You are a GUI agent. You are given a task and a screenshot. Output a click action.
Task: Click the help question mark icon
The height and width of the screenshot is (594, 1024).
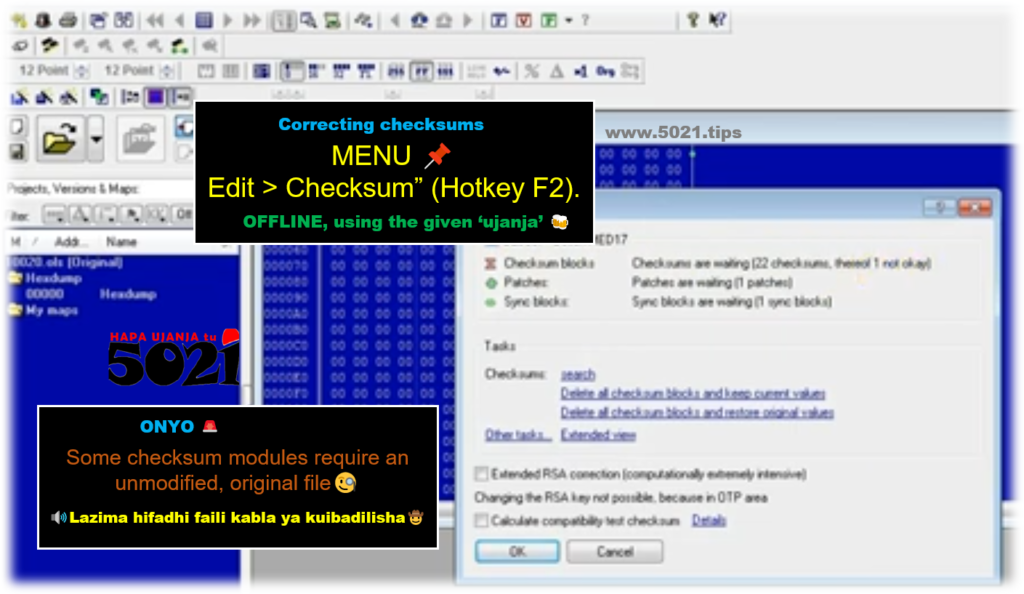[692, 19]
